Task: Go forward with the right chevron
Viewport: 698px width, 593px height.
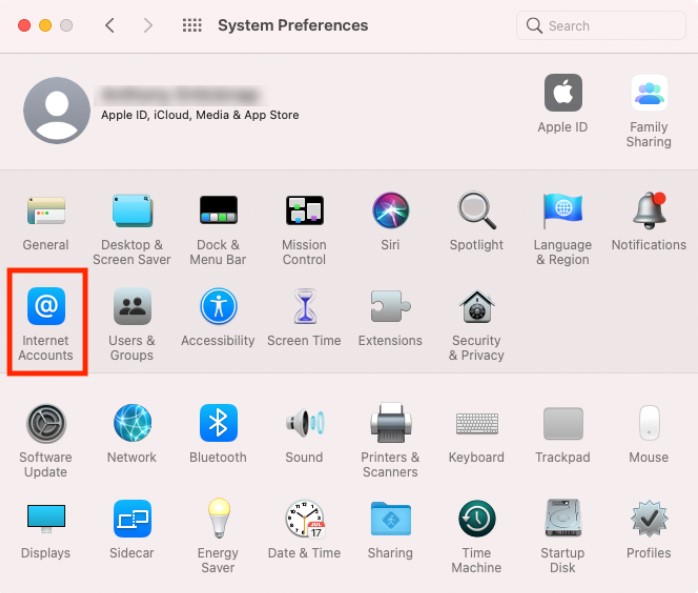Action: [148, 25]
